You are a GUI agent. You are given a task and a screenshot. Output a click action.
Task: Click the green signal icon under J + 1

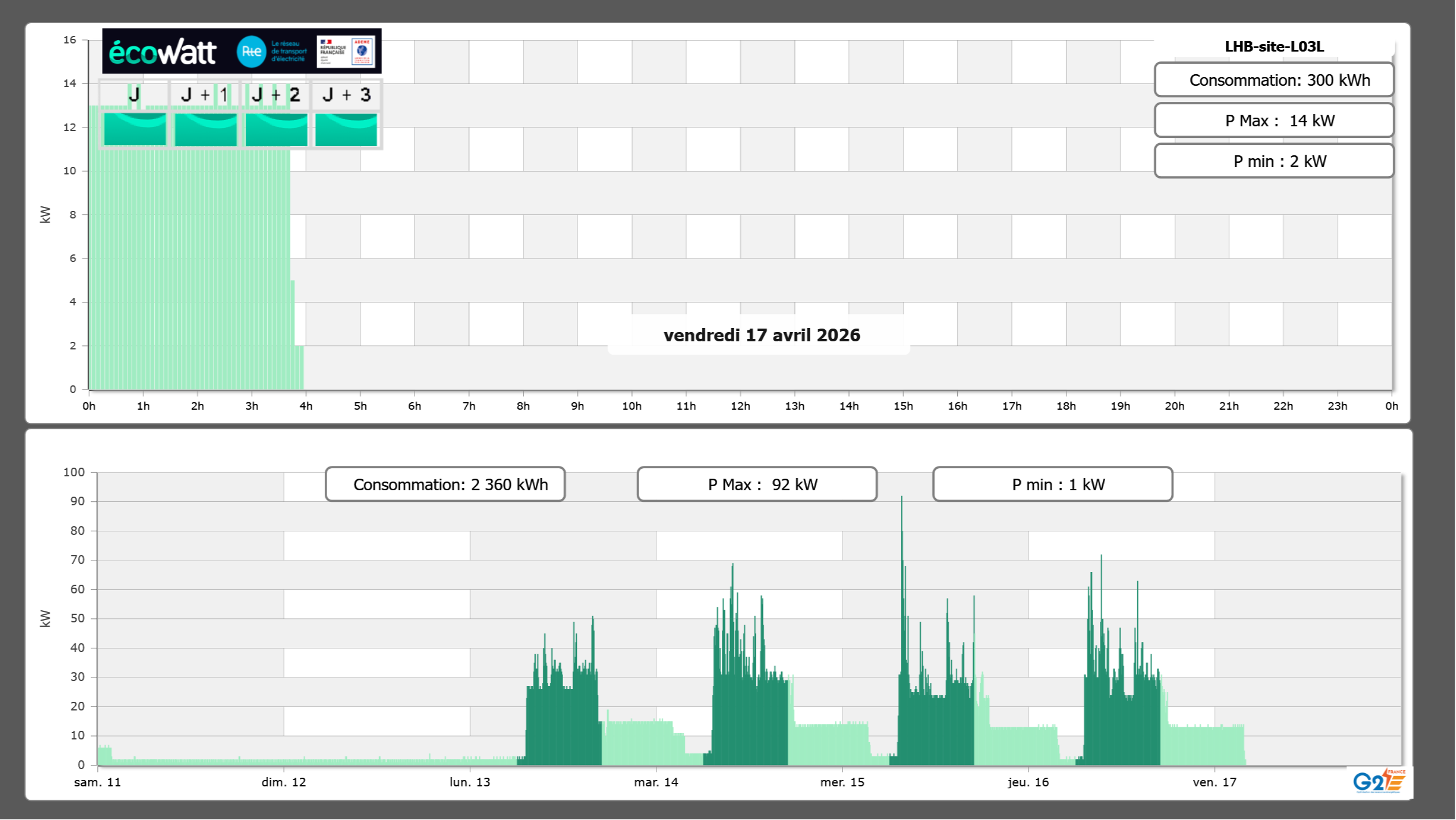pos(205,129)
